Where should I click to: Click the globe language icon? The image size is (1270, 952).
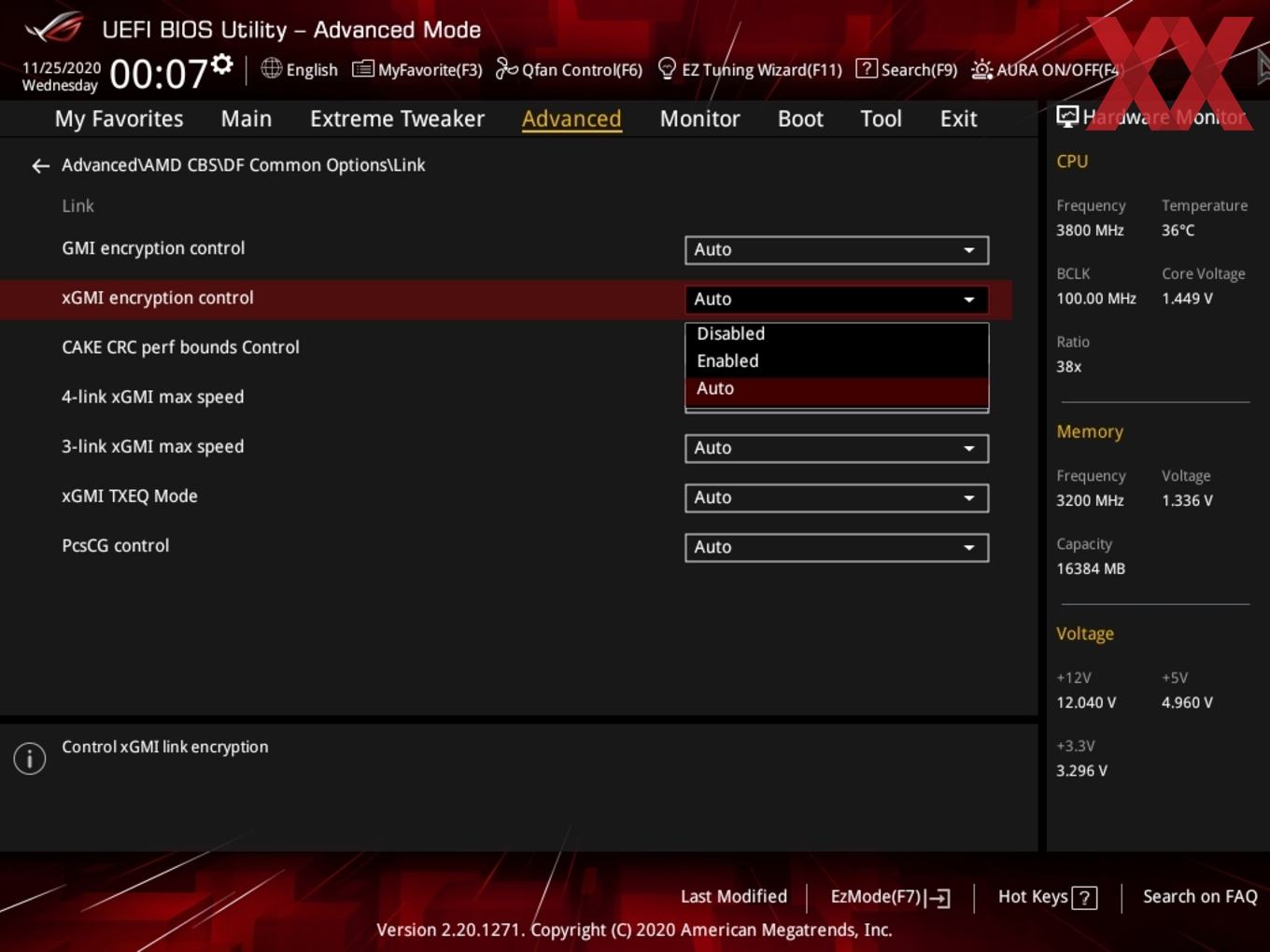(x=271, y=68)
